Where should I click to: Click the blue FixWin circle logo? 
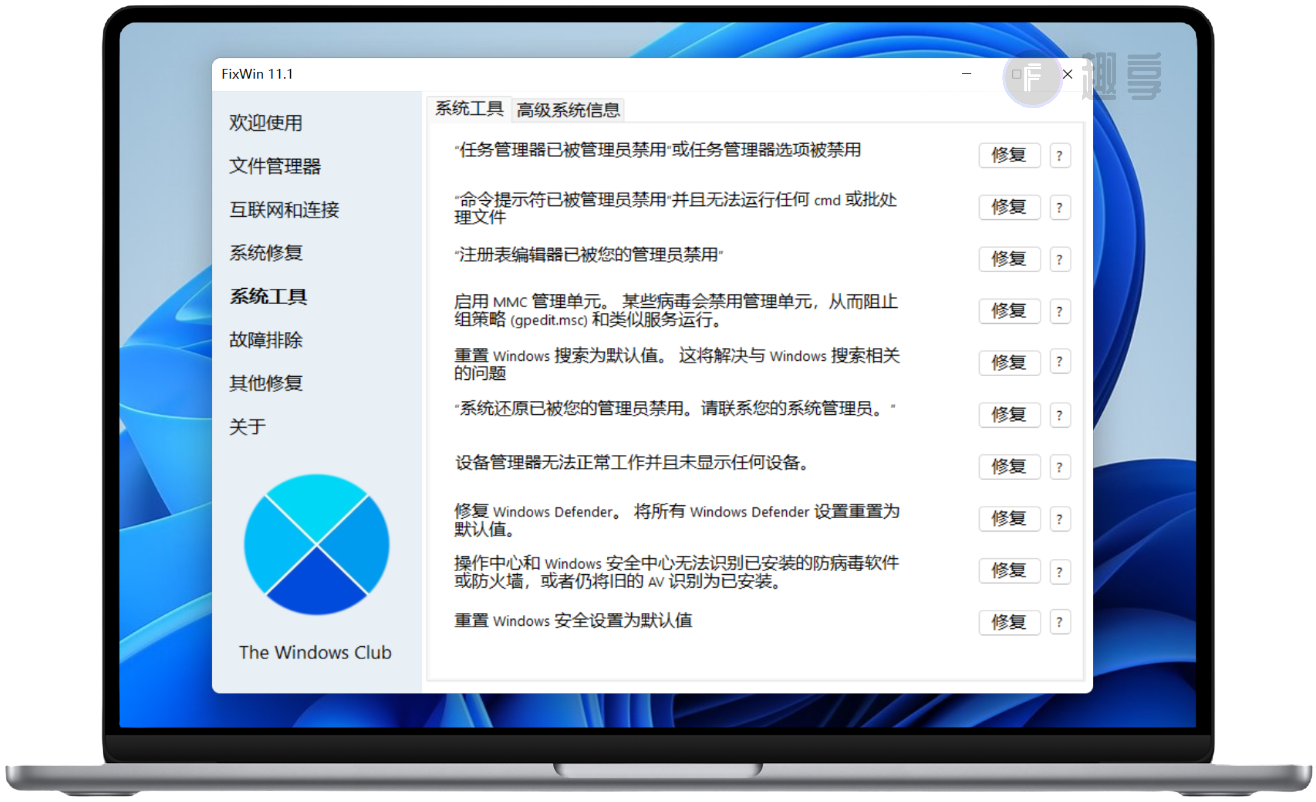coord(316,545)
